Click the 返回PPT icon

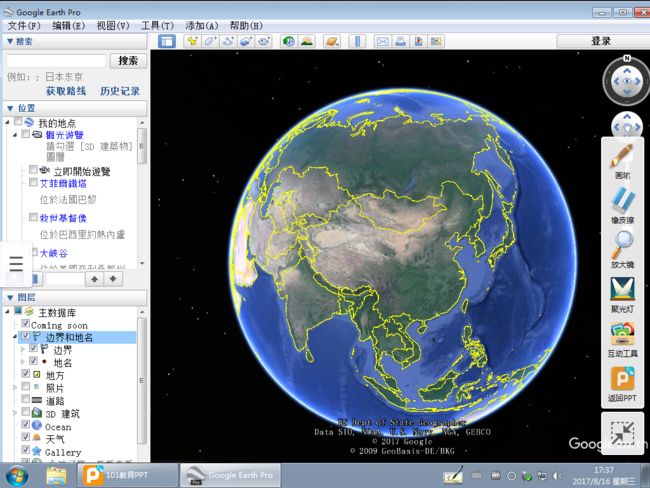pos(622,384)
